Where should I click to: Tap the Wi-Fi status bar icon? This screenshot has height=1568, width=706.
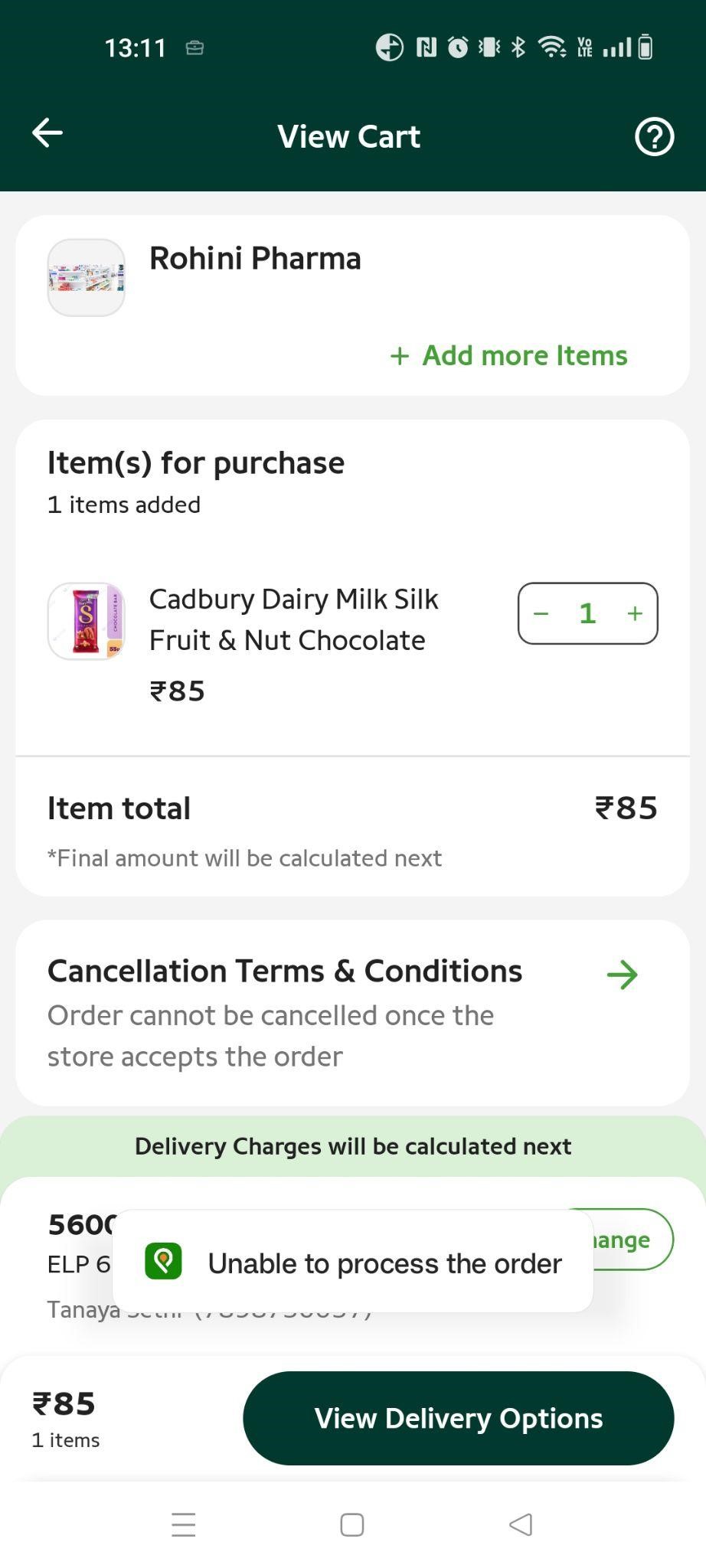point(551,47)
